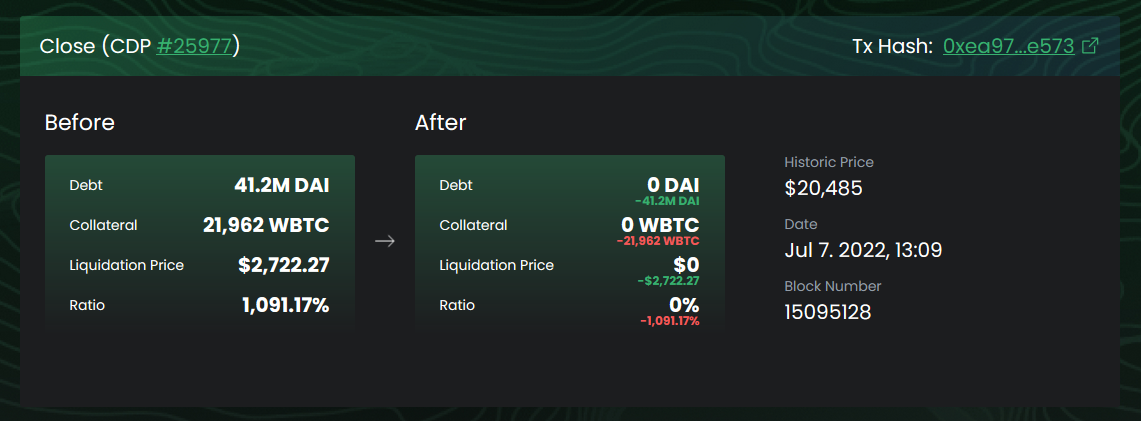This screenshot has width=1141, height=421.
Task: Click the After section heading
Action: point(440,123)
